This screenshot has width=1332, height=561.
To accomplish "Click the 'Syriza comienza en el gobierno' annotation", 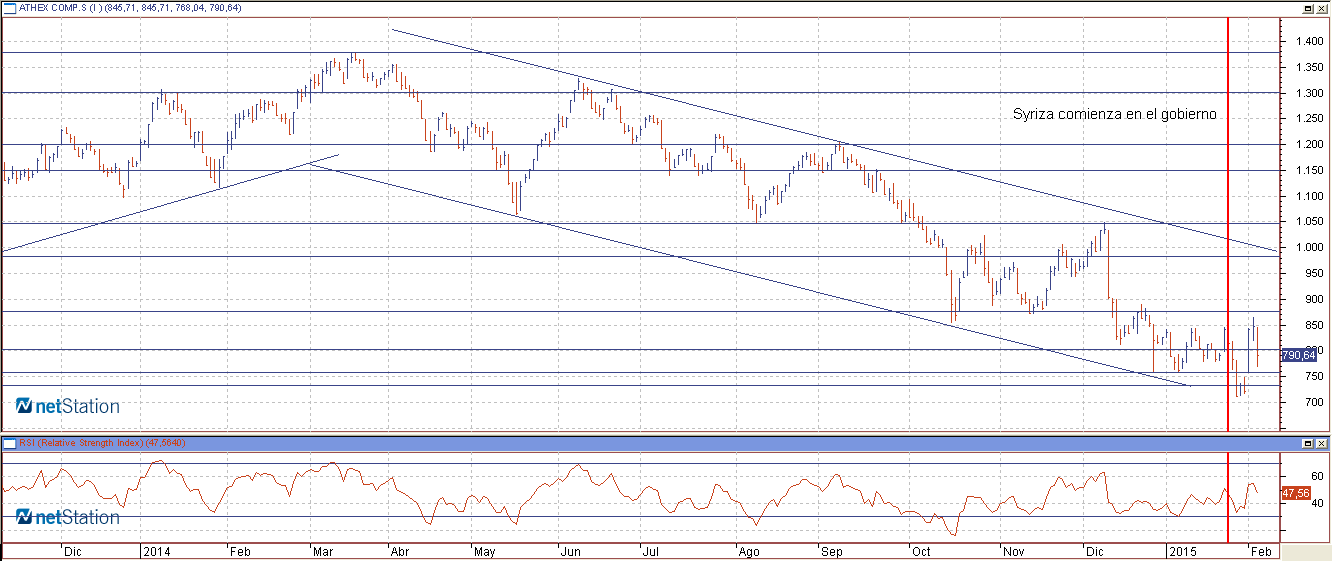I will click(x=1115, y=115).
